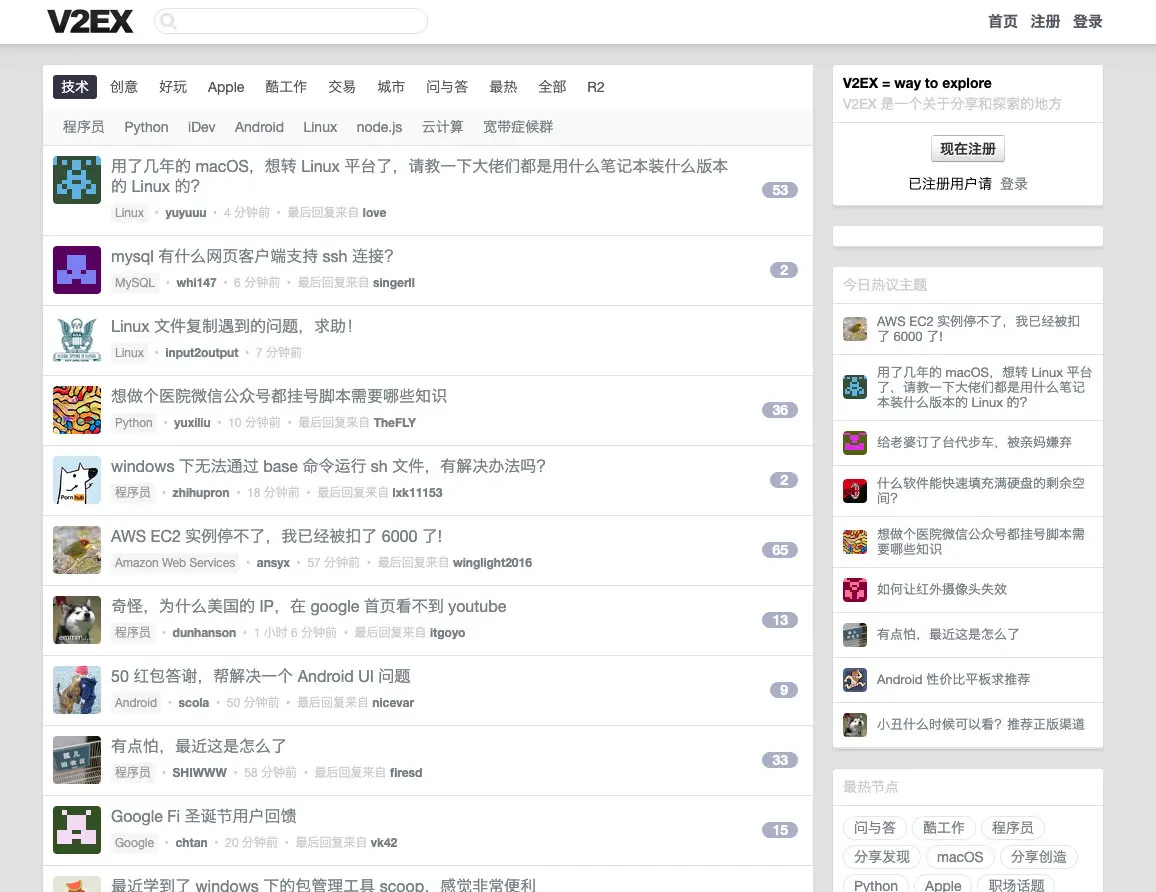Open the 程序员 sub-node link
This screenshot has width=1156, height=892.
point(83,127)
